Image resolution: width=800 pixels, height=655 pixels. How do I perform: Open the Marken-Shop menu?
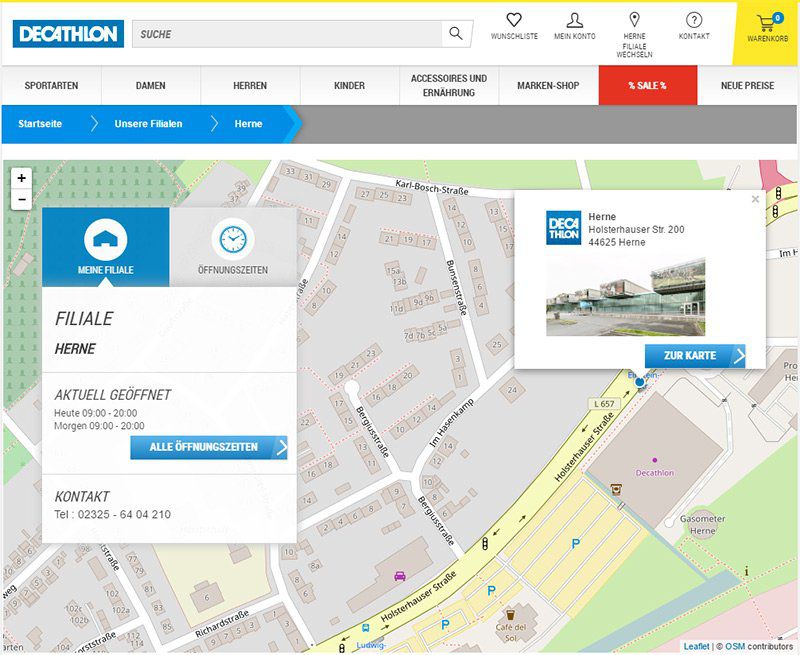point(548,86)
